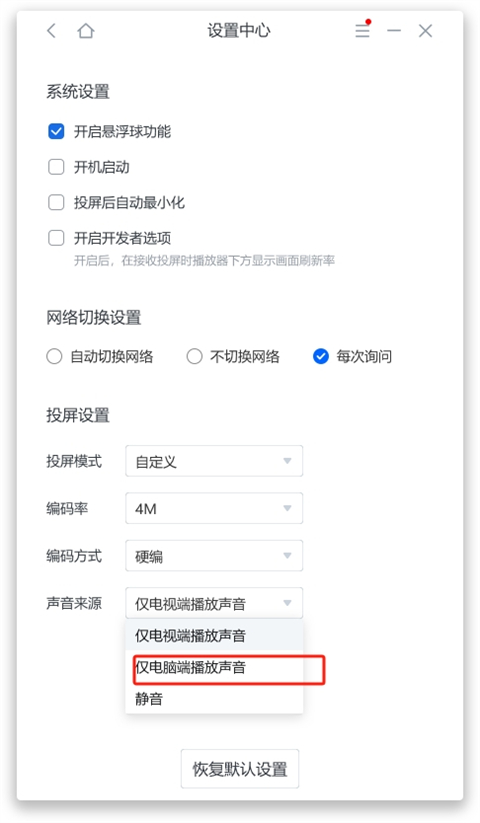480x823 pixels.
Task: Minimize the 设置中心 window
Action: click(x=394, y=31)
